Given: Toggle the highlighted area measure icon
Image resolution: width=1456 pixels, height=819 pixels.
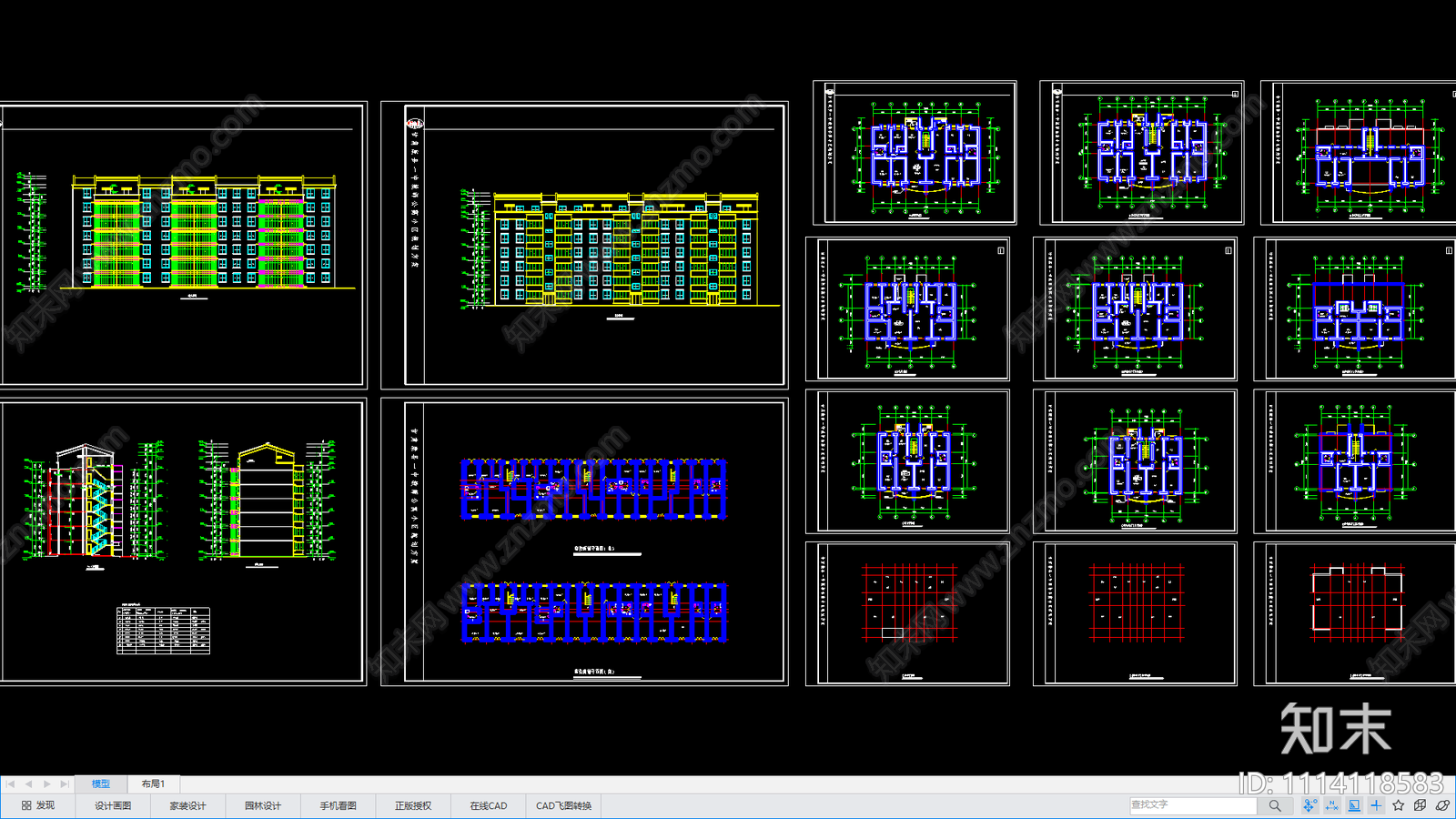Looking at the screenshot, I should click(x=1354, y=805).
